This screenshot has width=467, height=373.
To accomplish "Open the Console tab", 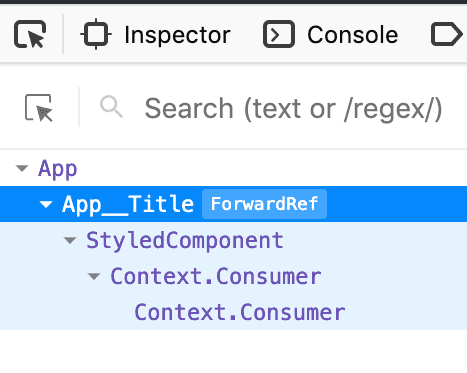I will pos(331,34).
